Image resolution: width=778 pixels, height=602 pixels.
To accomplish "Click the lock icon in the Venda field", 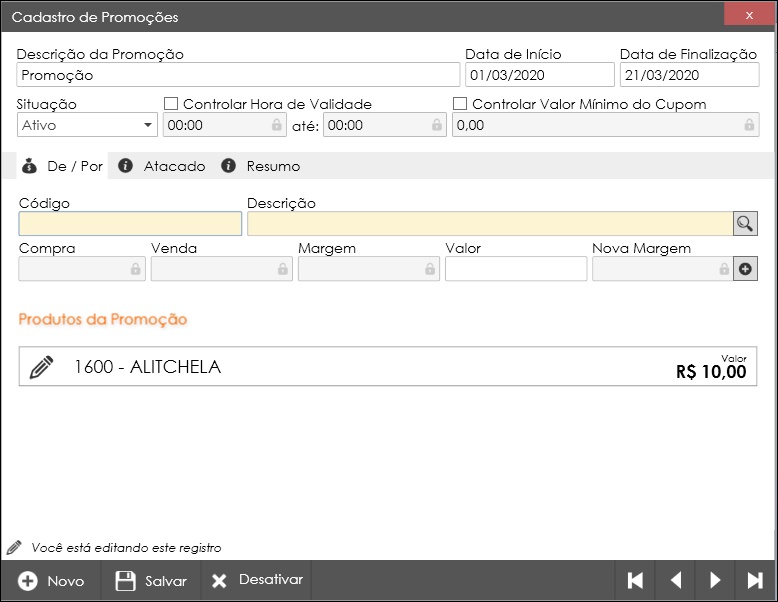I will point(283,269).
